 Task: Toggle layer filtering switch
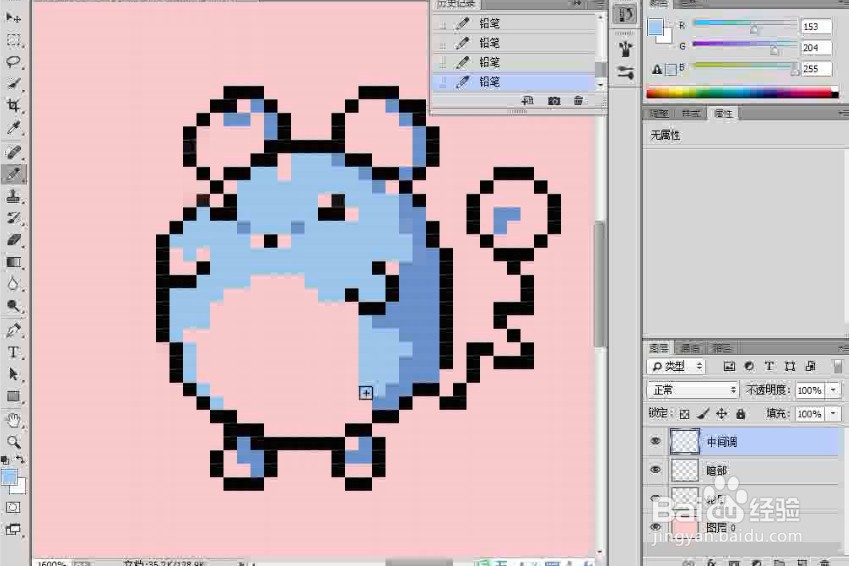coord(838,367)
